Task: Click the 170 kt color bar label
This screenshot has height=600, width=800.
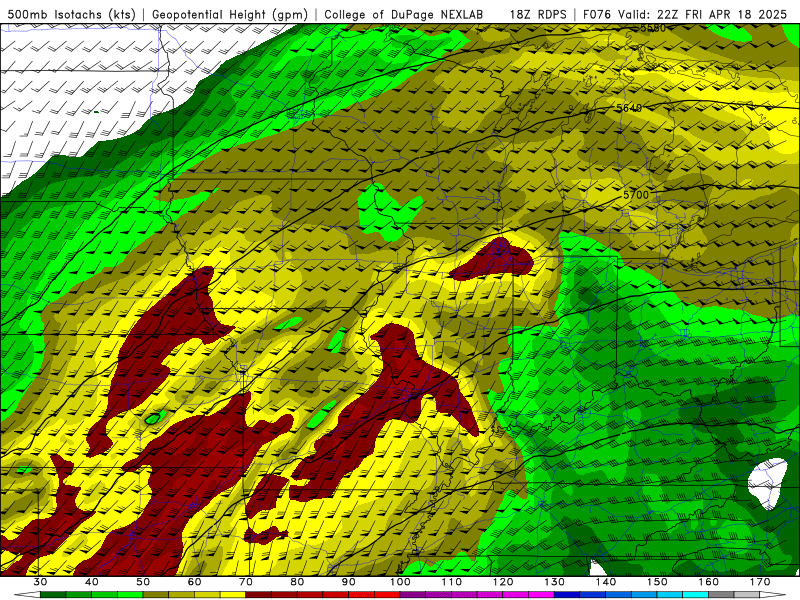Action: point(760,582)
